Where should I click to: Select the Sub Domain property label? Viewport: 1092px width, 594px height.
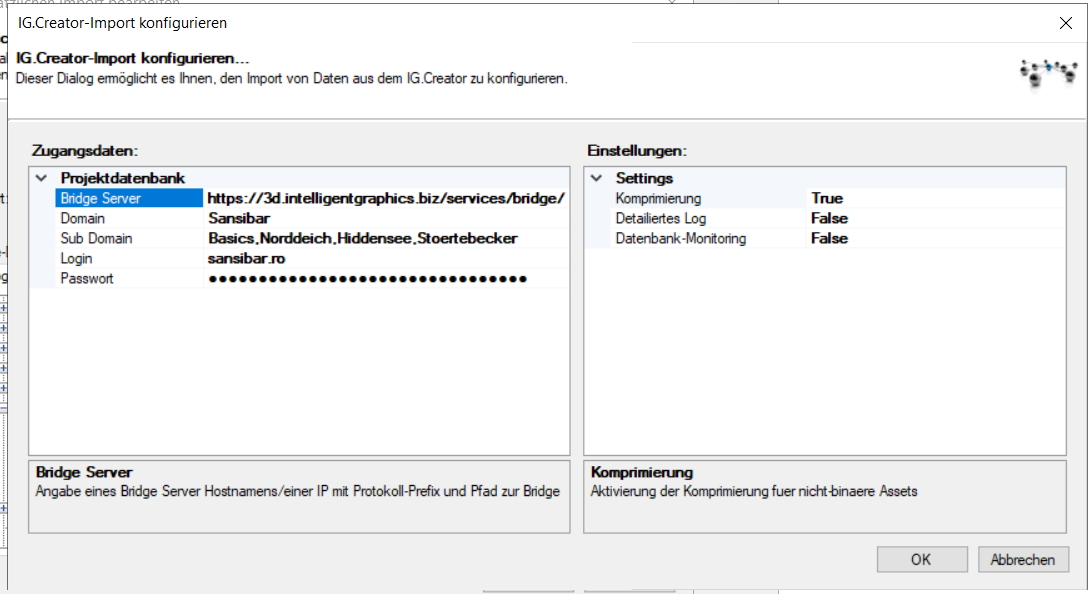(x=96, y=238)
